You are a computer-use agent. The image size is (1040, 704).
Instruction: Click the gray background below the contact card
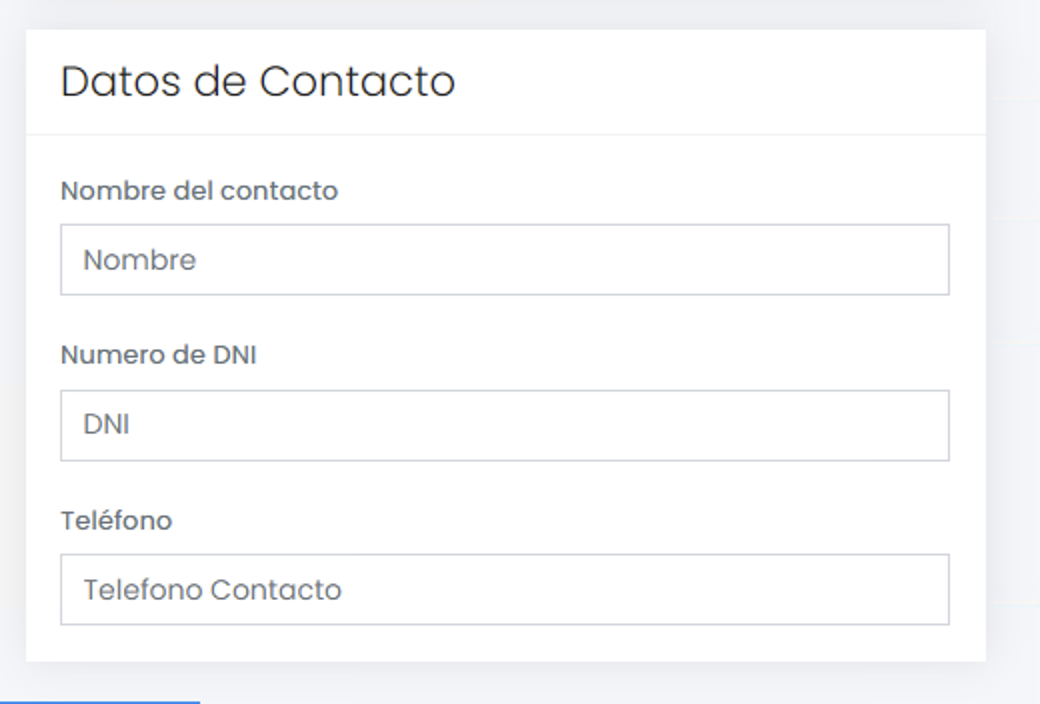(x=600, y=684)
